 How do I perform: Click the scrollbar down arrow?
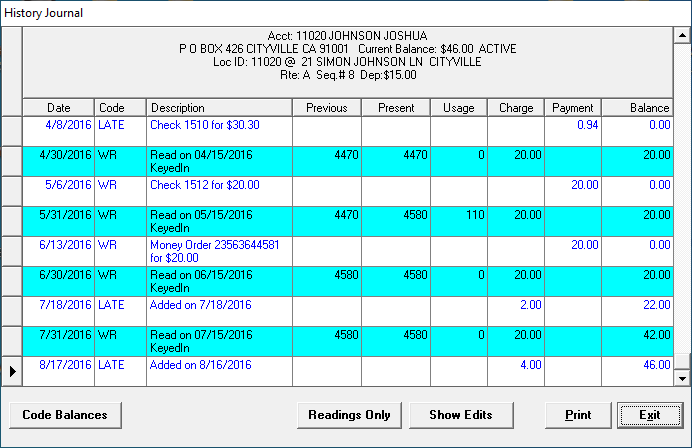click(682, 378)
